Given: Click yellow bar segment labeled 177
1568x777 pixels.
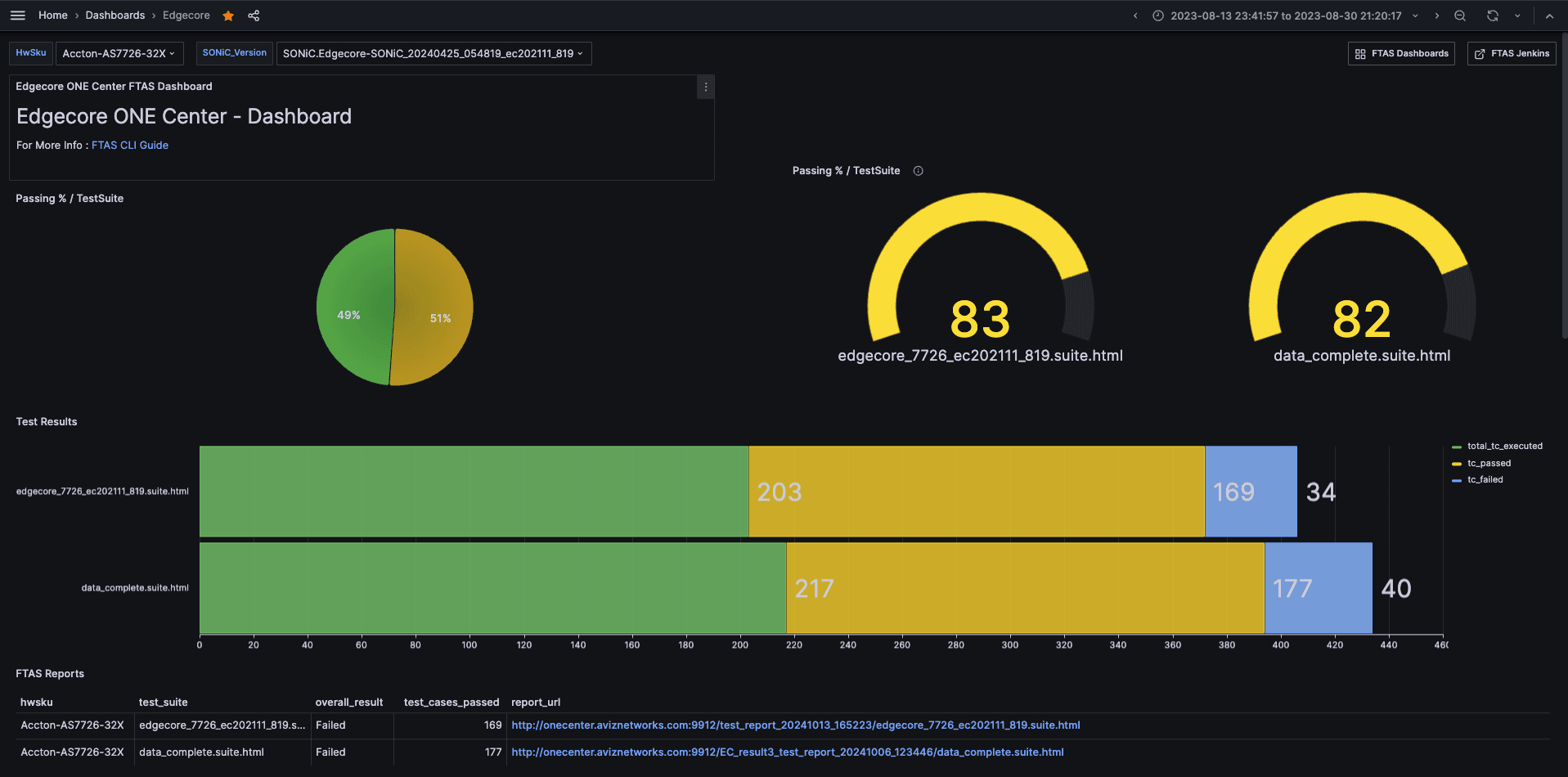Looking at the screenshot, I should pos(1026,588).
